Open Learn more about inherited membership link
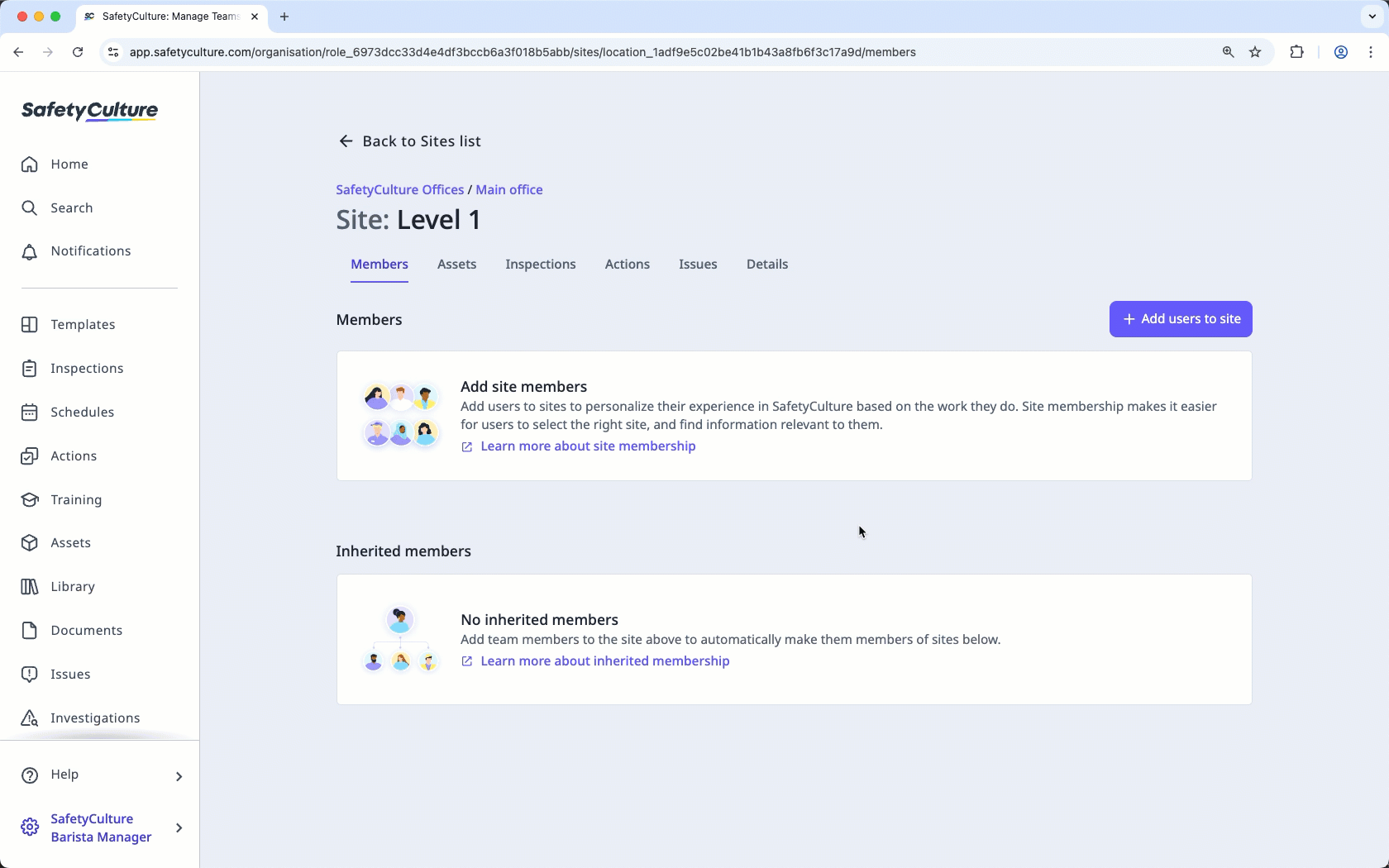 tap(604, 661)
